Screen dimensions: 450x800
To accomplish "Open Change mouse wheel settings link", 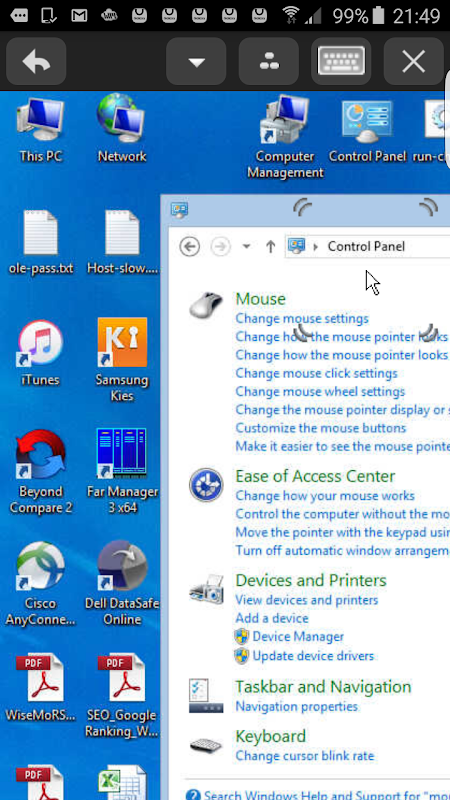I will tap(320, 392).
